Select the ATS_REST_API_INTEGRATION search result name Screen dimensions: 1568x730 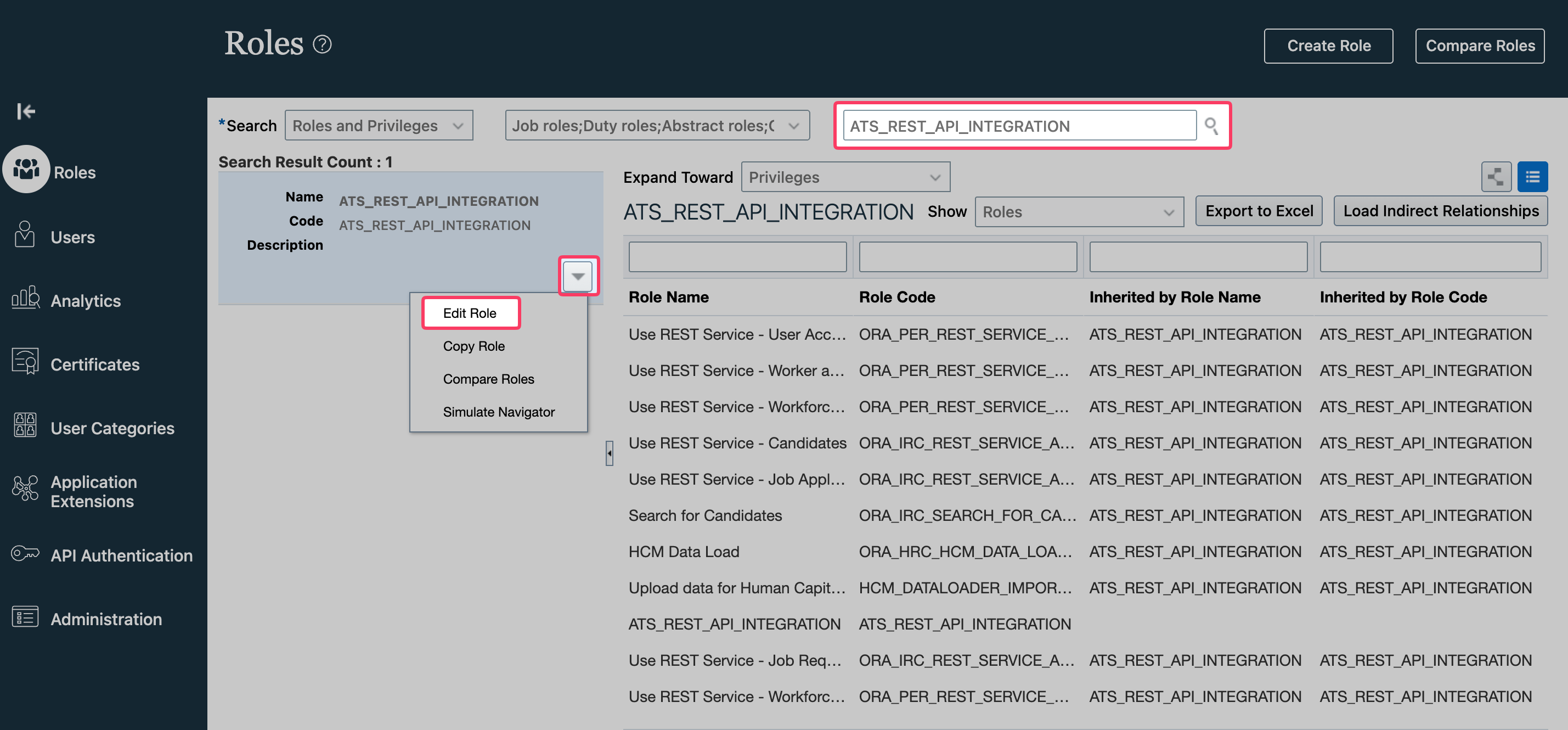(x=438, y=201)
